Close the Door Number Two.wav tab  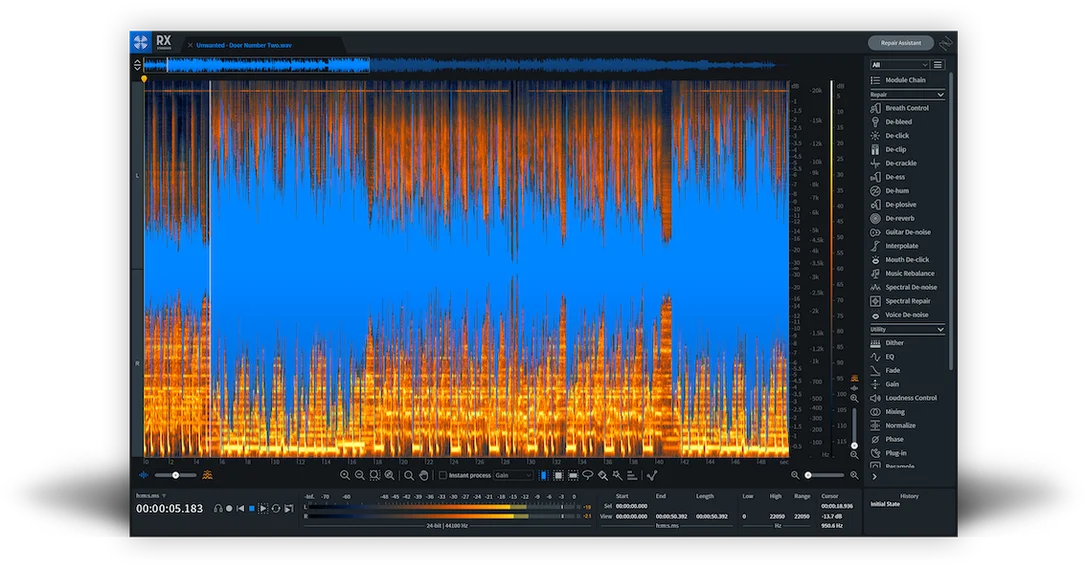click(190, 45)
